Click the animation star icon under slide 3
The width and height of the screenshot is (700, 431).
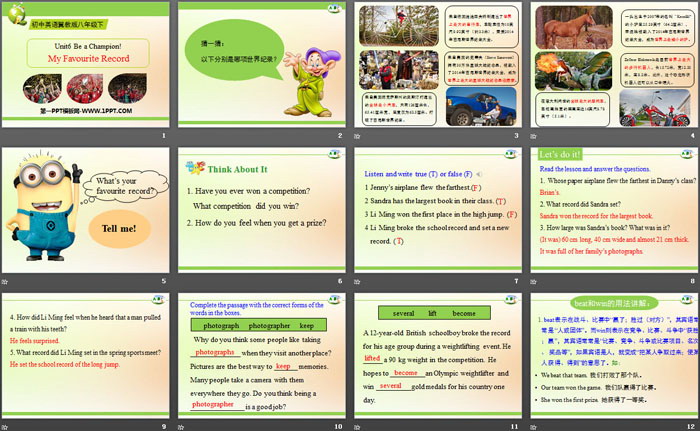tap(357, 136)
